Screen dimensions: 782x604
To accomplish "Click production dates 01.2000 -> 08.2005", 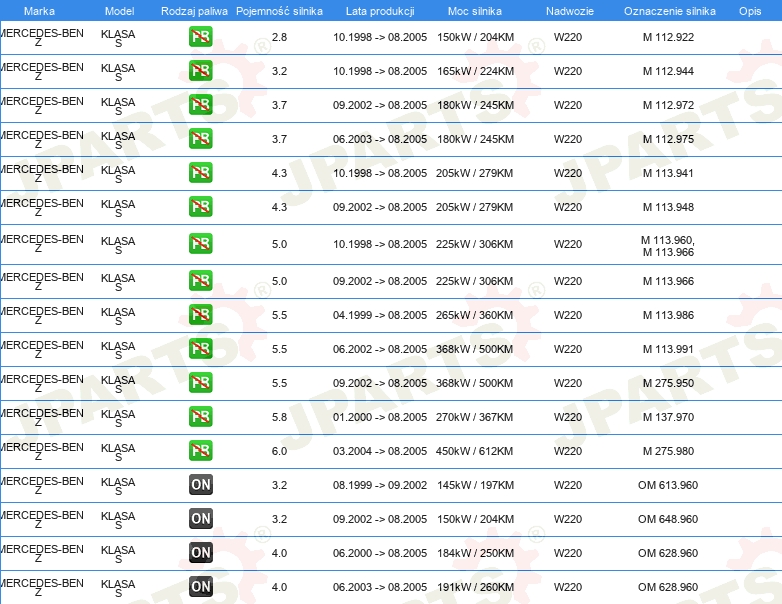I will [x=380, y=416].
